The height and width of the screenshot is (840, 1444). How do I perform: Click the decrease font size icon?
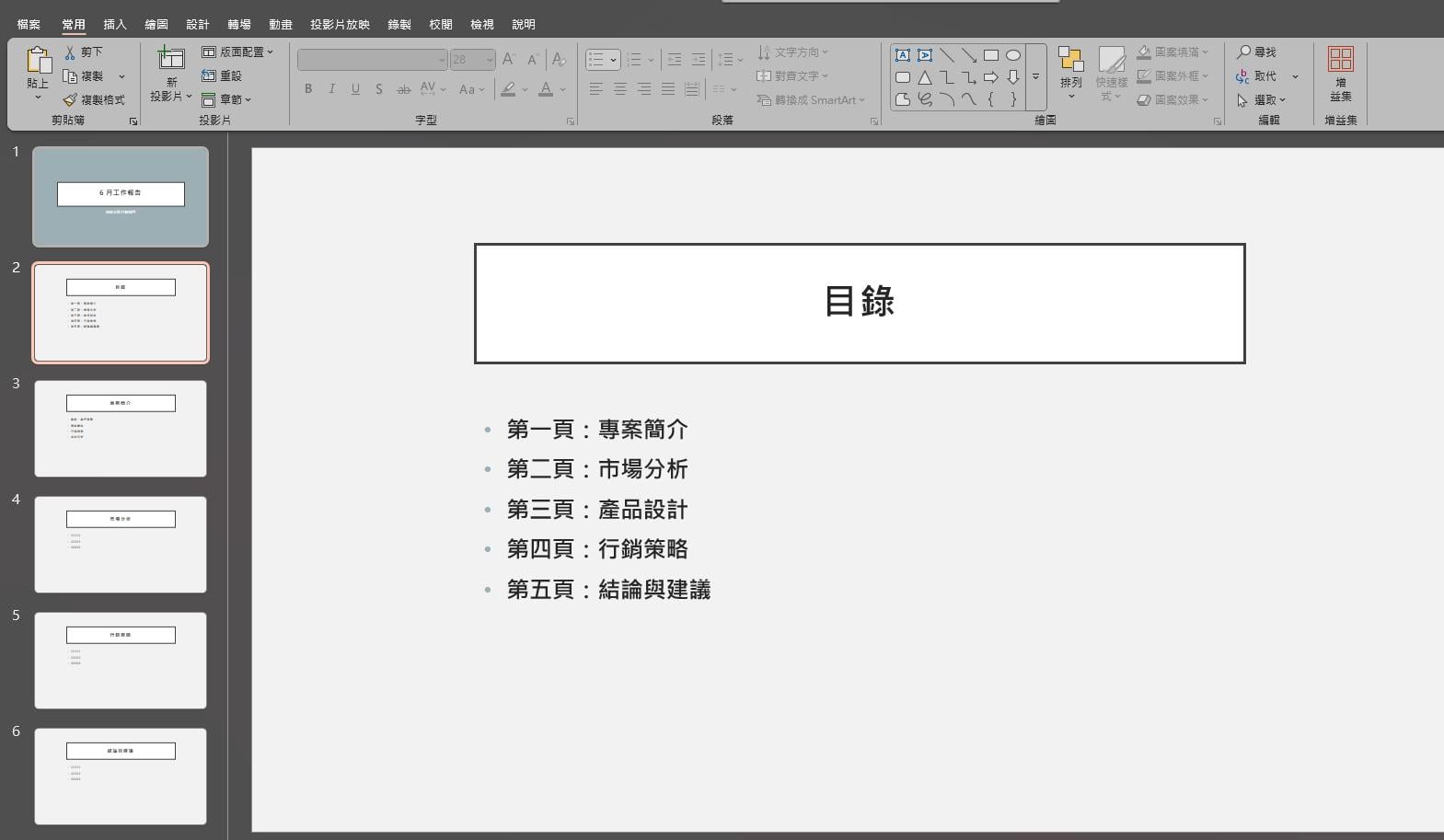[533, 60]
